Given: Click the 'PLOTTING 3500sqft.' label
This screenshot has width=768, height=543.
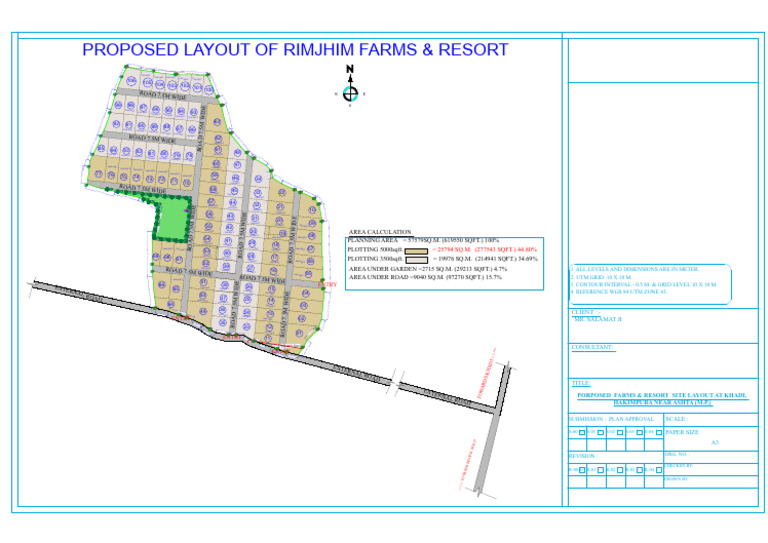Looking at the screenshot, I should (375, 259).
